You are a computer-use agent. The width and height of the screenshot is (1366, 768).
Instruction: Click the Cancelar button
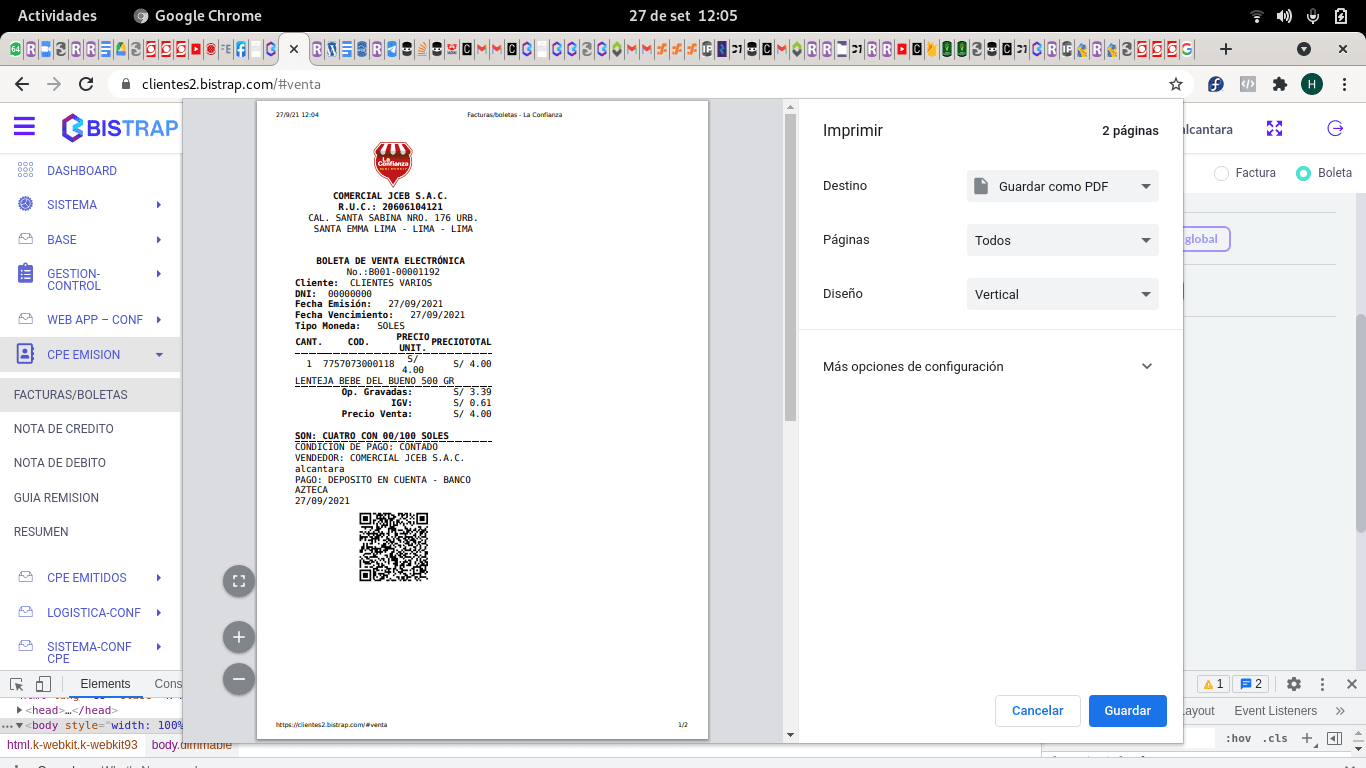(1037, 711)
